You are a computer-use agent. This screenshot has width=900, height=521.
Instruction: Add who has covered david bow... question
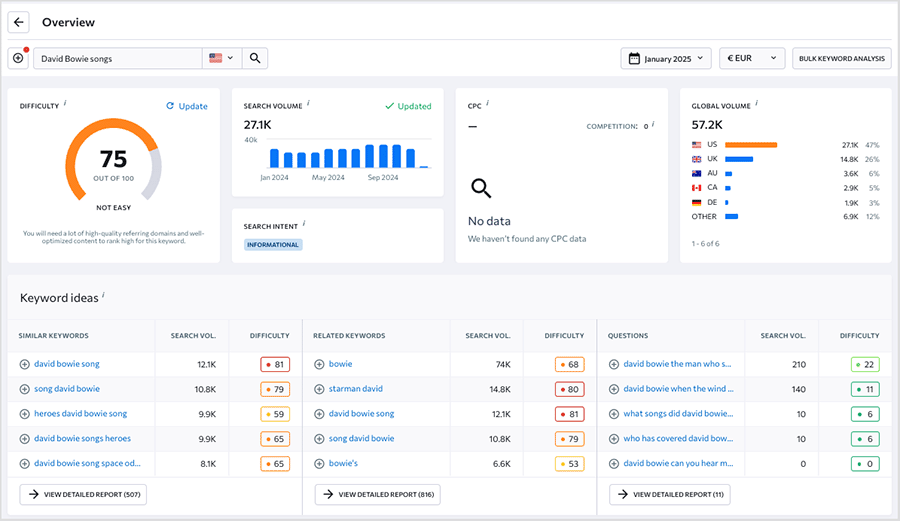614,439
